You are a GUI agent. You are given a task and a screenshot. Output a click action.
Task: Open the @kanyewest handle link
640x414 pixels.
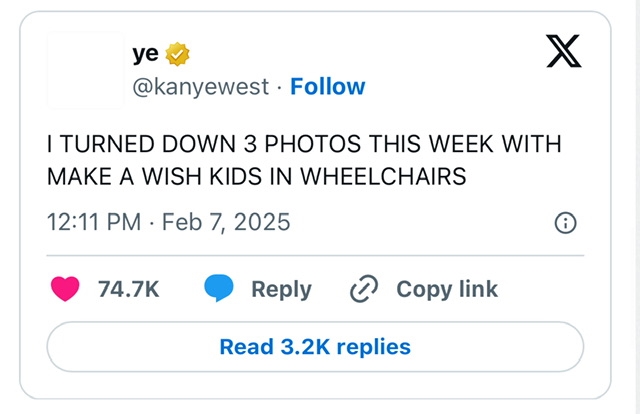click(201, 87)
